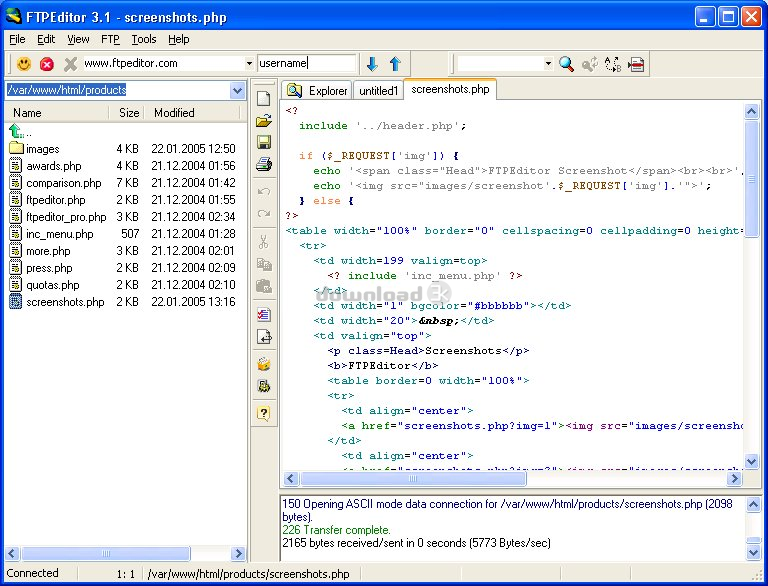Screen dimensions: 768x586
Task: Switch to the Explorer tab
Action: tap(317, 90)
